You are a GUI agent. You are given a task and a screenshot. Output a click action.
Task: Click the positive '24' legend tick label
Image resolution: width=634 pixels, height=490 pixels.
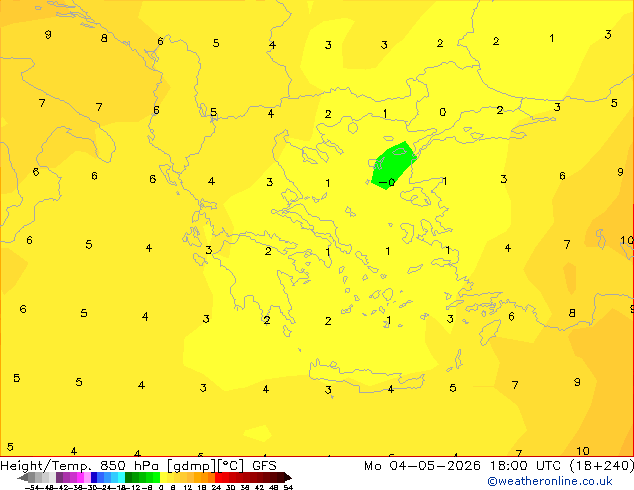(216, 487)
